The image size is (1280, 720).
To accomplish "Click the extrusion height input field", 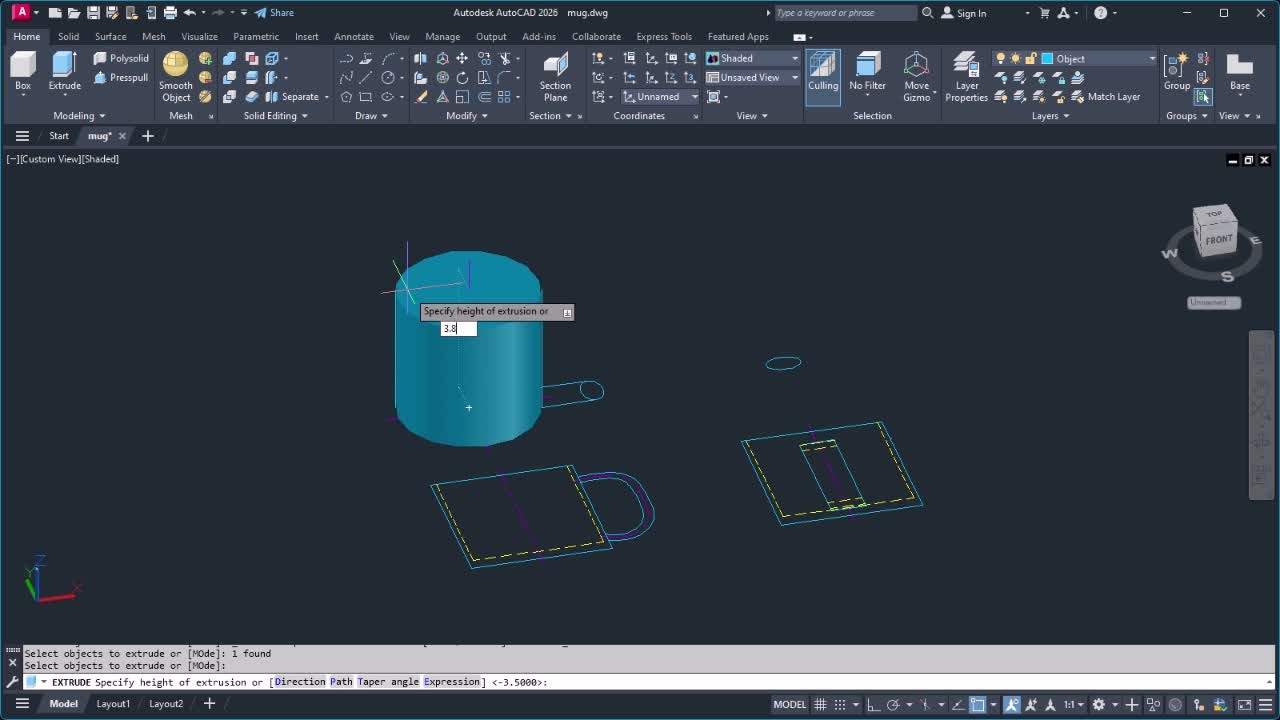I will 458,329.
